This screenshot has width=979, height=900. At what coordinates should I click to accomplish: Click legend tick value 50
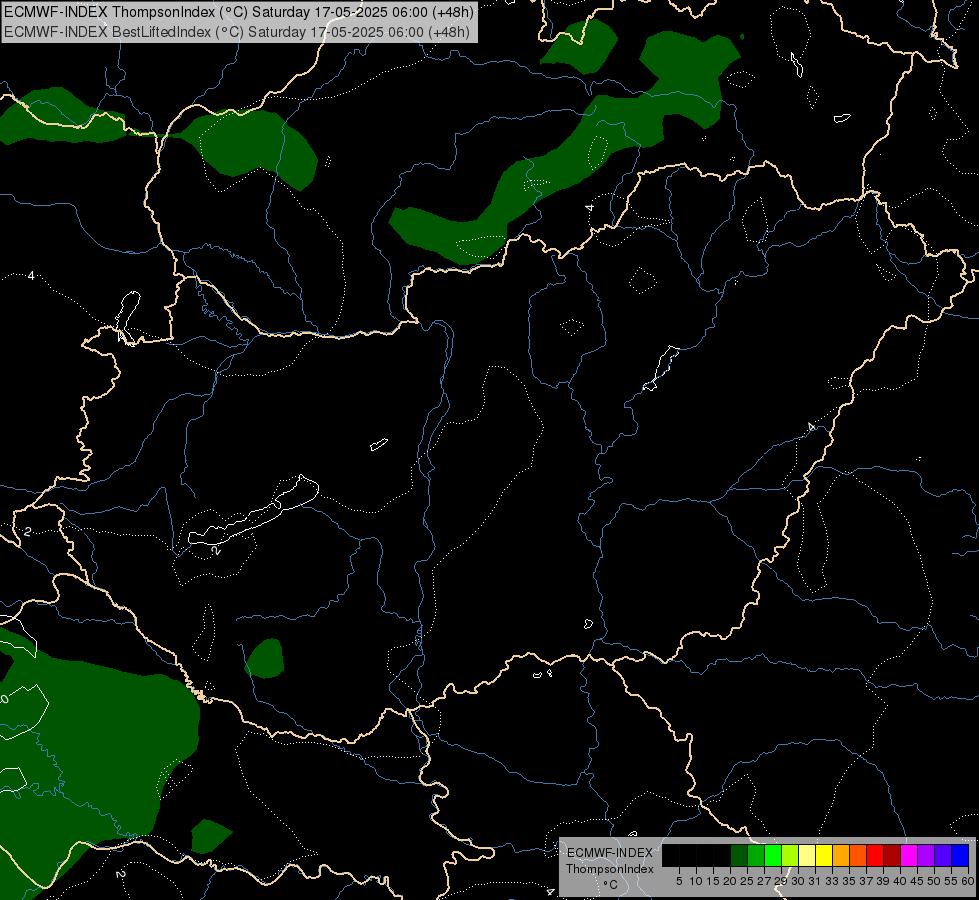(x=933, y=881)
